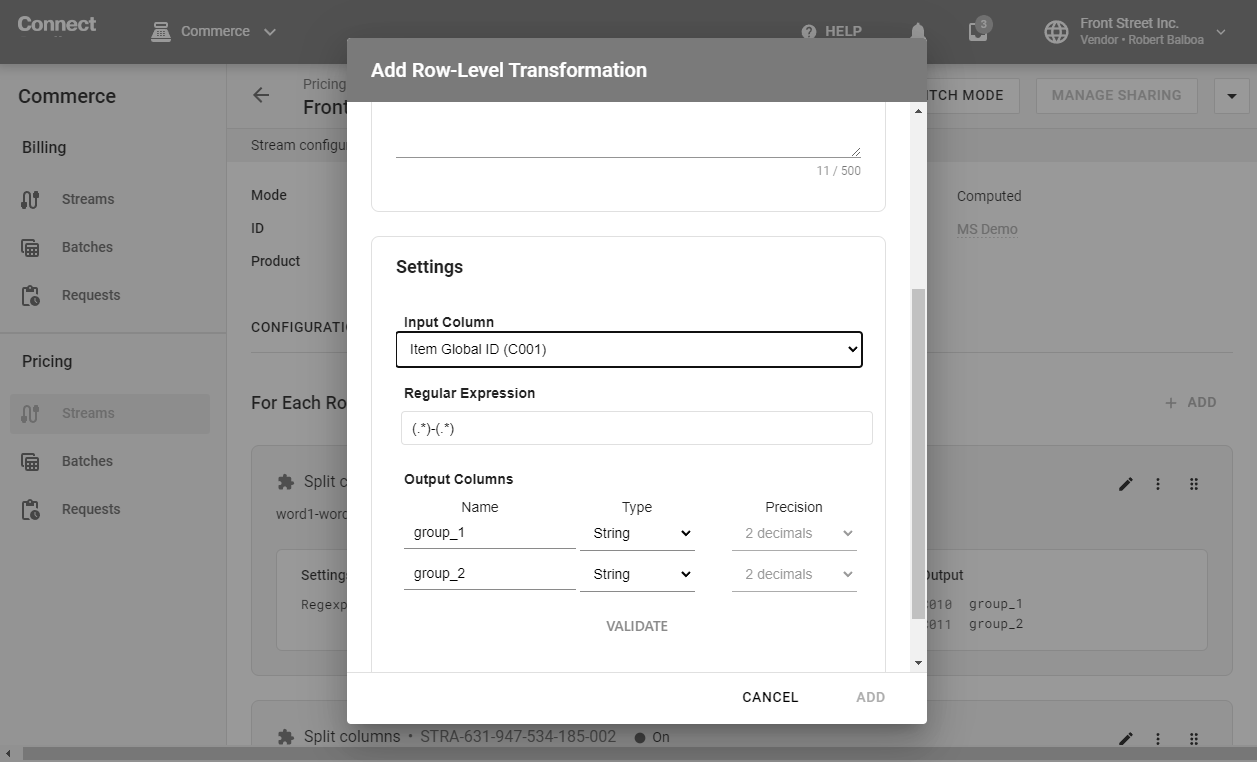Open Precision dropdown for group_2
The height and width of the screenshot is (762, 1257).
794,574
